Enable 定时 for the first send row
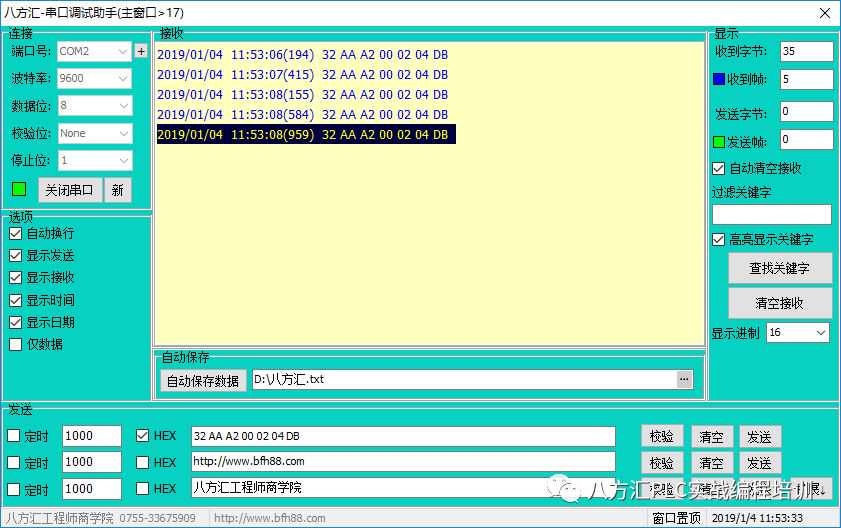The width and height of the screenshot is (841, 528). [x=14, y=436]
